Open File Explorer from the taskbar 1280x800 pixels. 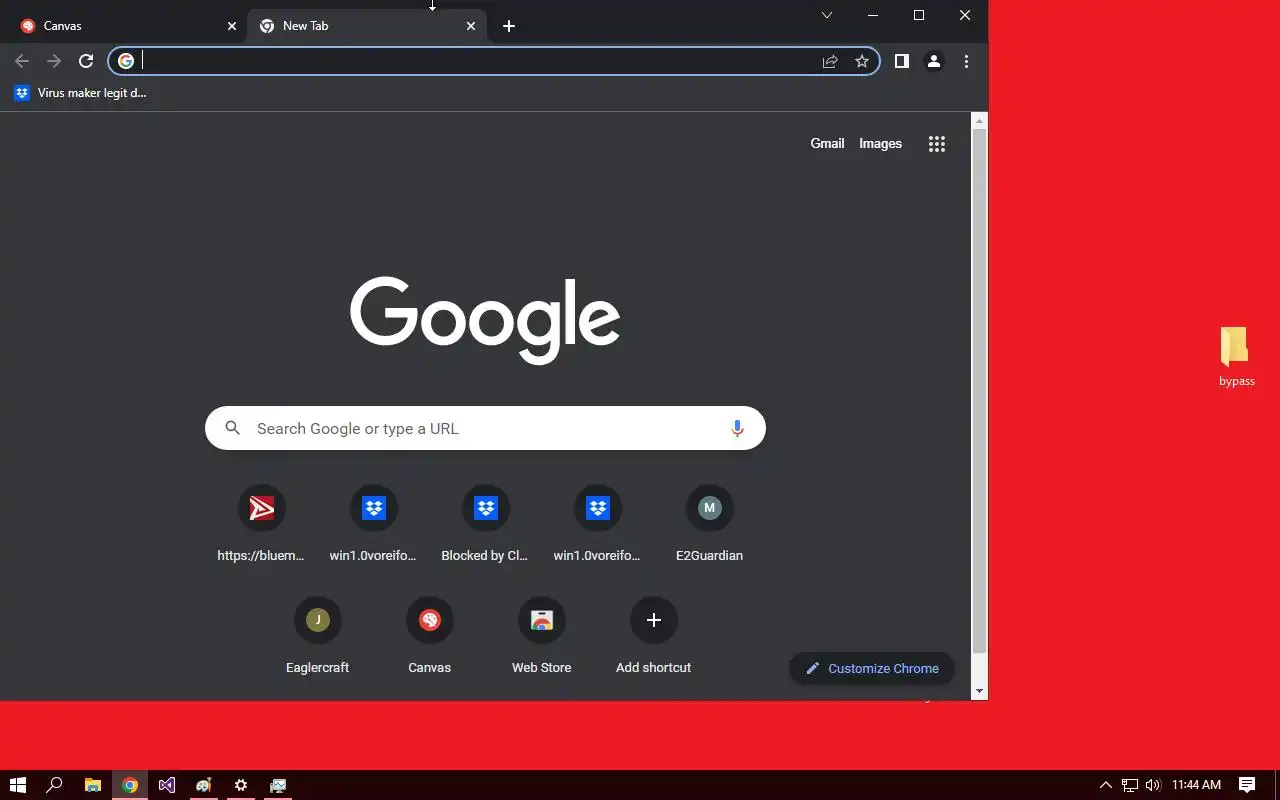[x=92, y=785]
